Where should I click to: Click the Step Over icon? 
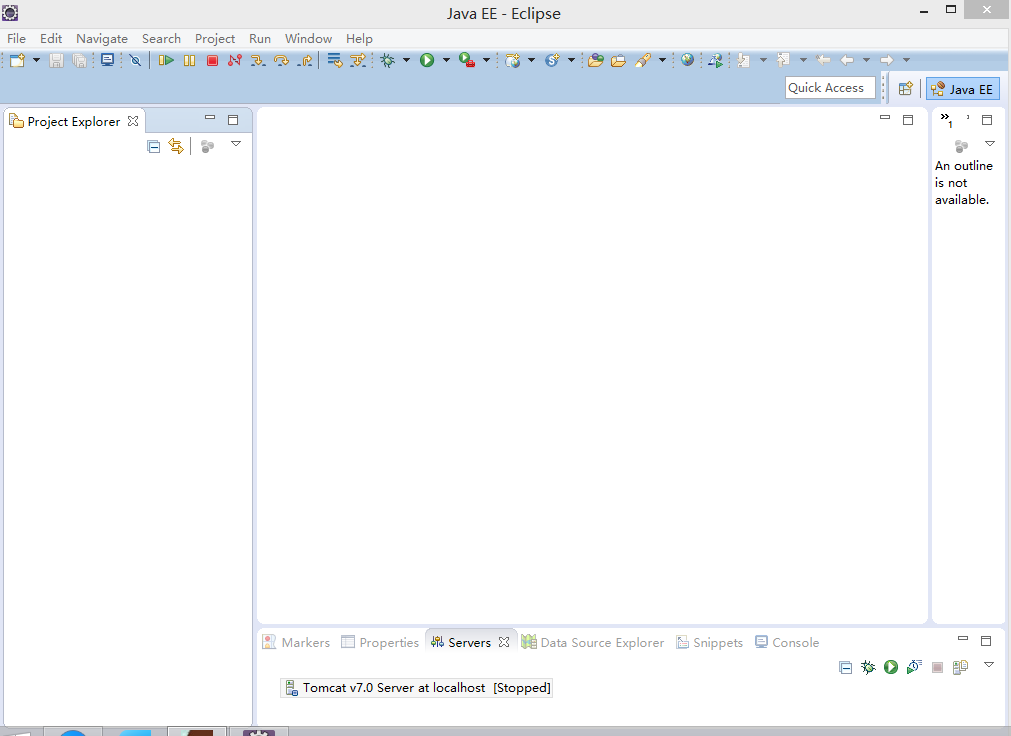(x=281, y=60)
